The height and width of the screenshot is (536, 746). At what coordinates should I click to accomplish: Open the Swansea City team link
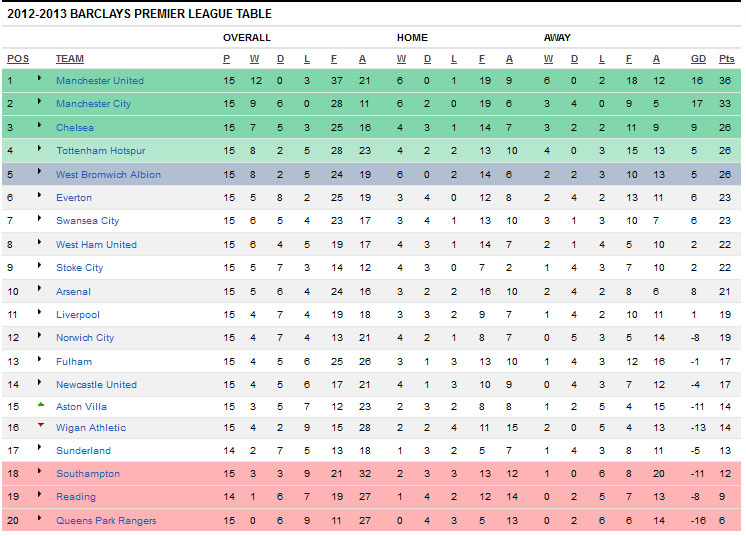(x=87, y=221)
